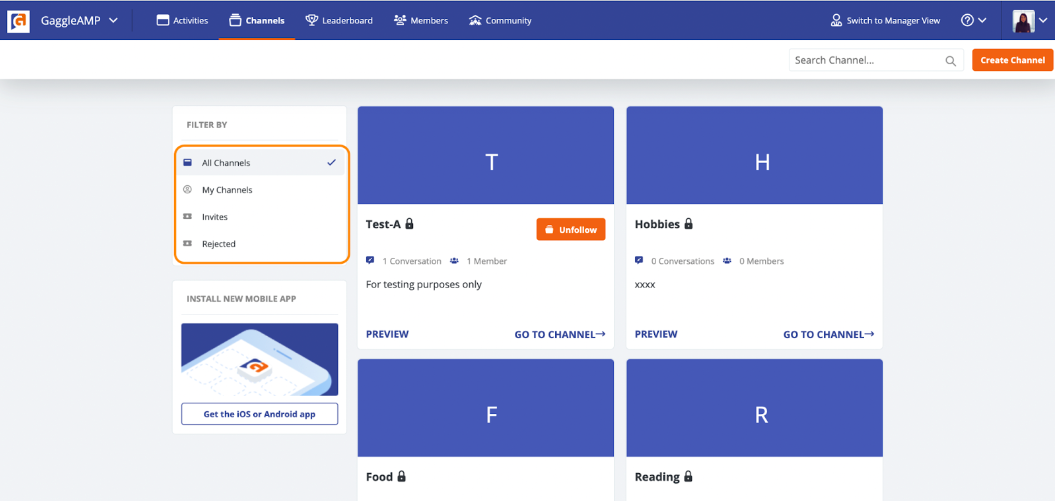Expand the GaggleAMP workspace dropdown
Screen dimensions: 1057x504
pos(80,20)
